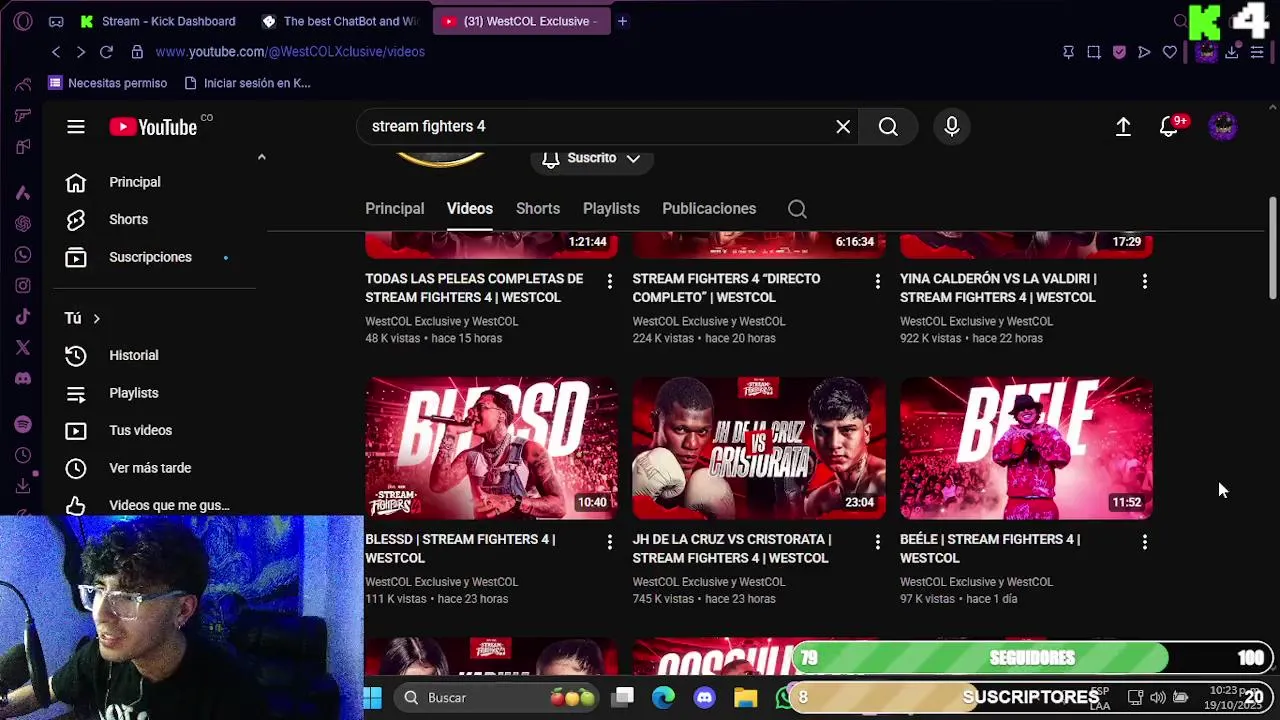Viewport: 1280px width, 720px height.
Task: Play the JH DE LA CRUZ VS CRISTORATA thumbnail
Action: (759, 448)
